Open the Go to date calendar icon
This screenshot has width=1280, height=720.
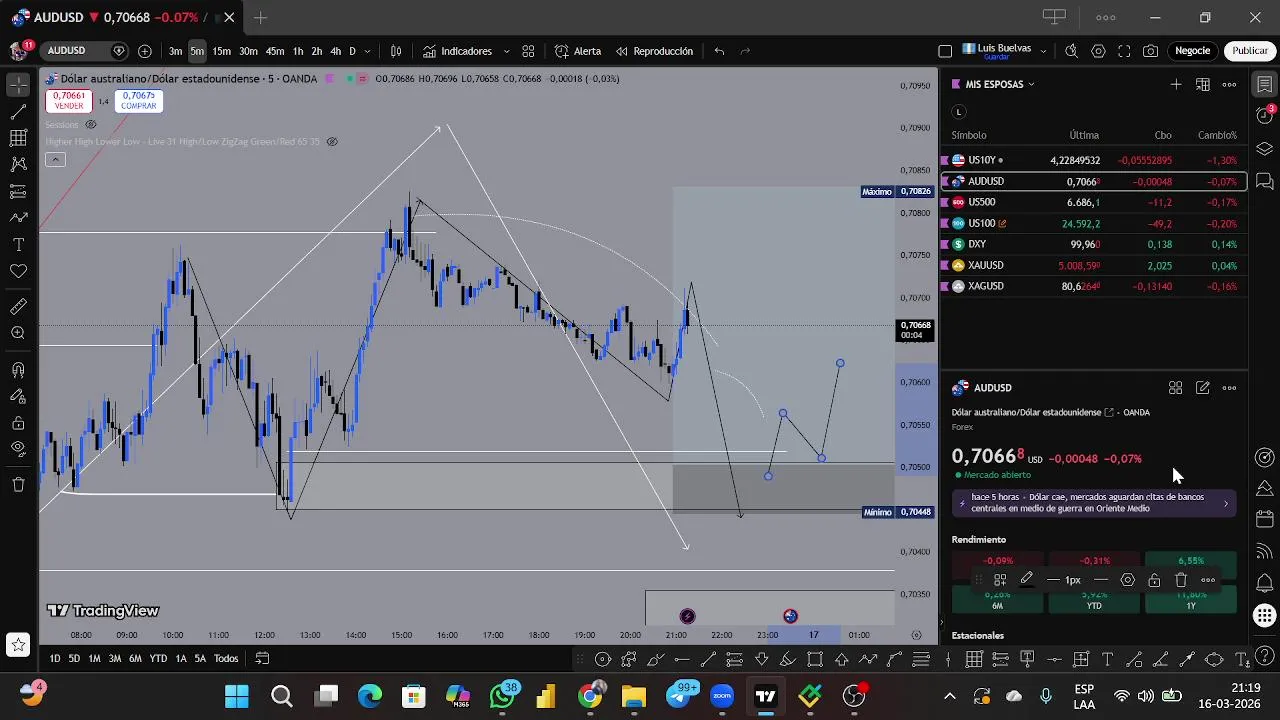click(x=262, y=658)
